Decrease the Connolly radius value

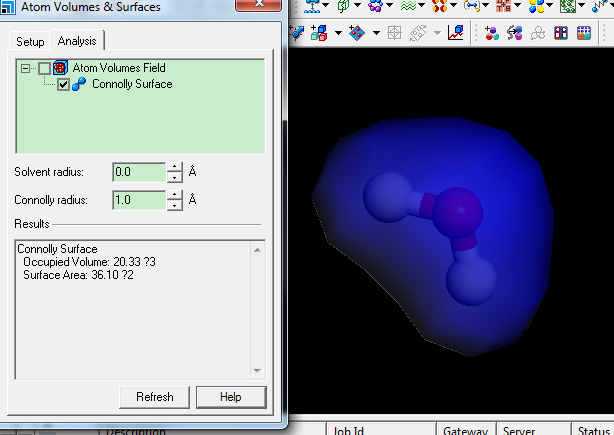[175, 205]
